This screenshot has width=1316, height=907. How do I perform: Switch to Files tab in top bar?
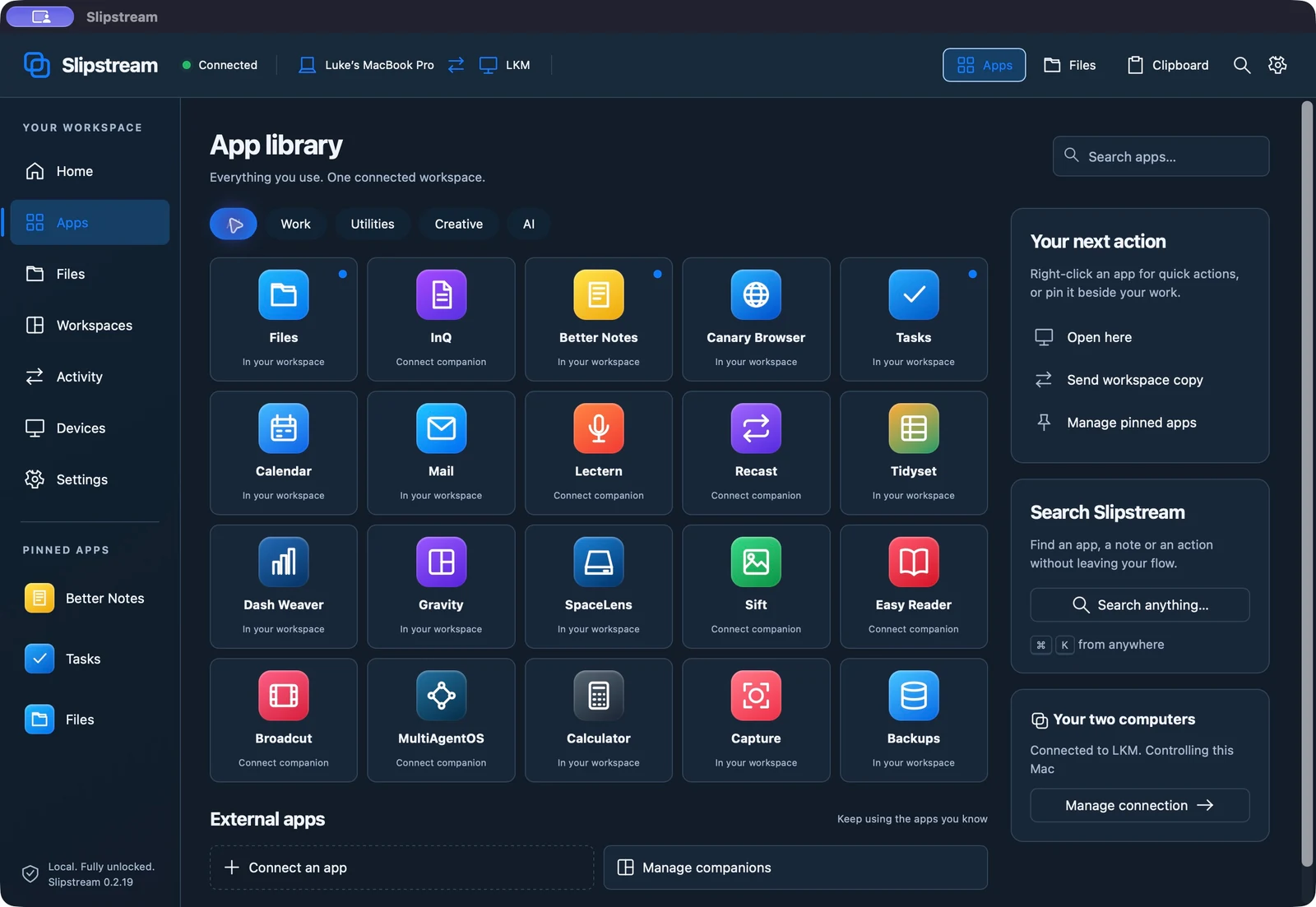(1069, 65)
